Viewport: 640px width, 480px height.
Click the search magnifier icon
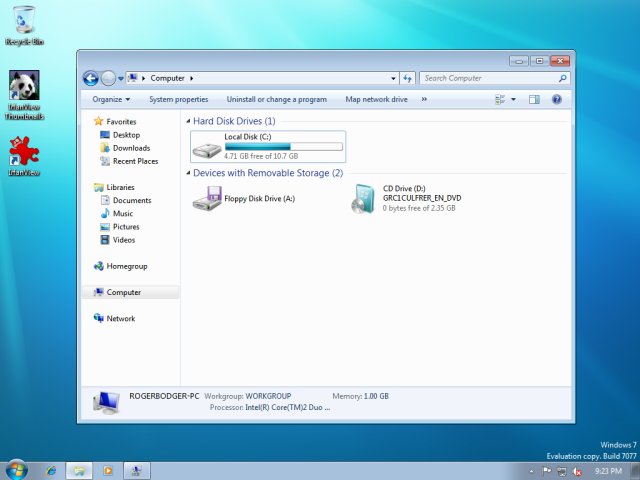point(562,78)
